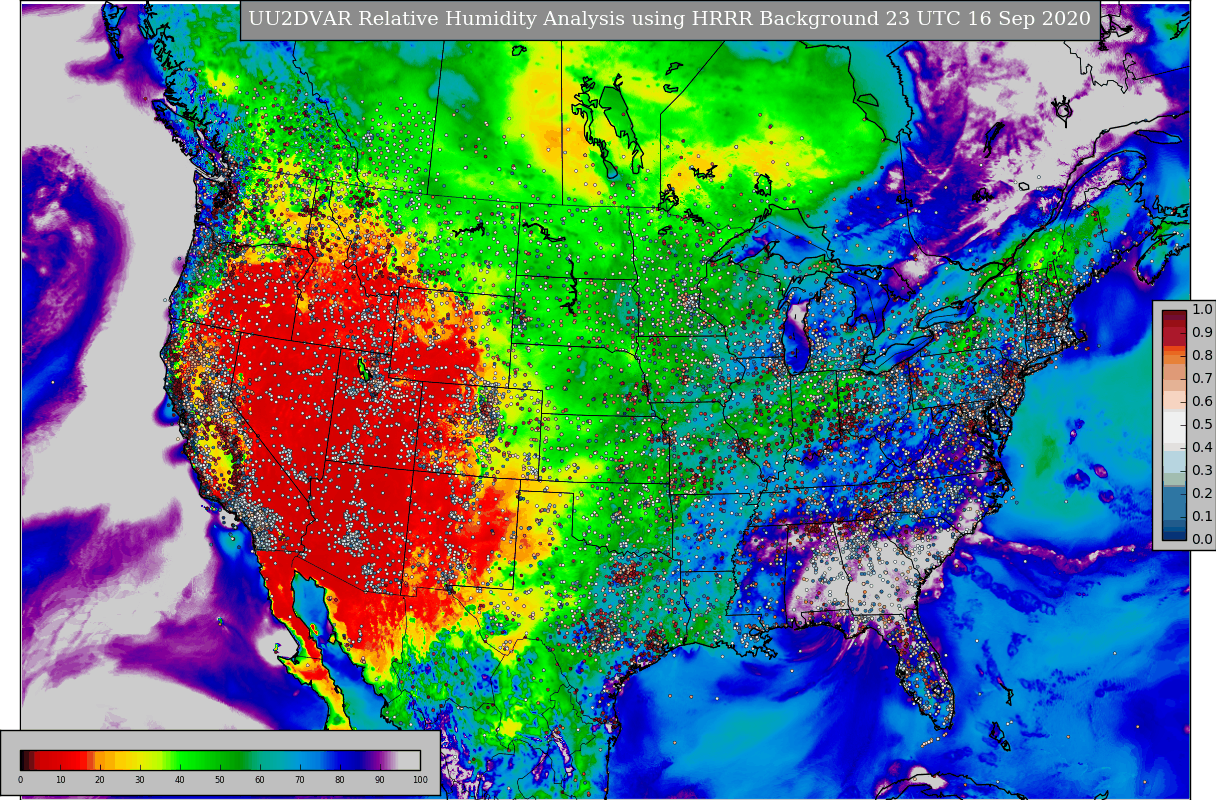Screen dimensions: 1216x800
Task: Click the dark blue bottom segment of the right colorbar
Action: pyautogui.click(x=1174, y=534)
